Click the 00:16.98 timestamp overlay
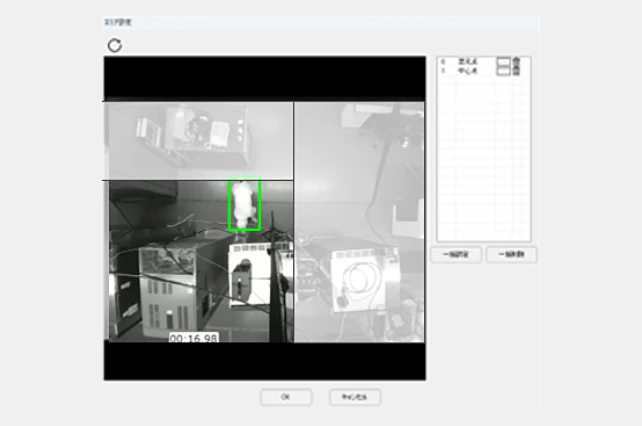This screenshot has width=642, height=426. pyautogui.click(x=193, y=339)
